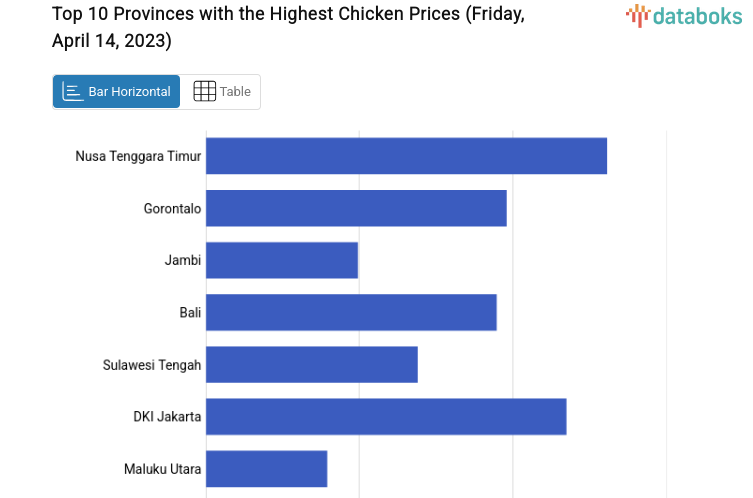Screen dimensions: 753x498
Task: Click the Jambi bar
Action: tap(282, 260)
